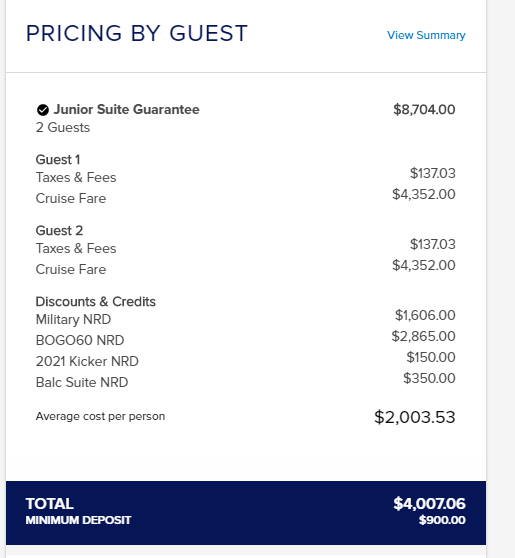The height and width of the screenshot is (558, 515).
Task: Click Guest 1 Cruise Fare amount $4,352.00
Action: coord(424,194)
